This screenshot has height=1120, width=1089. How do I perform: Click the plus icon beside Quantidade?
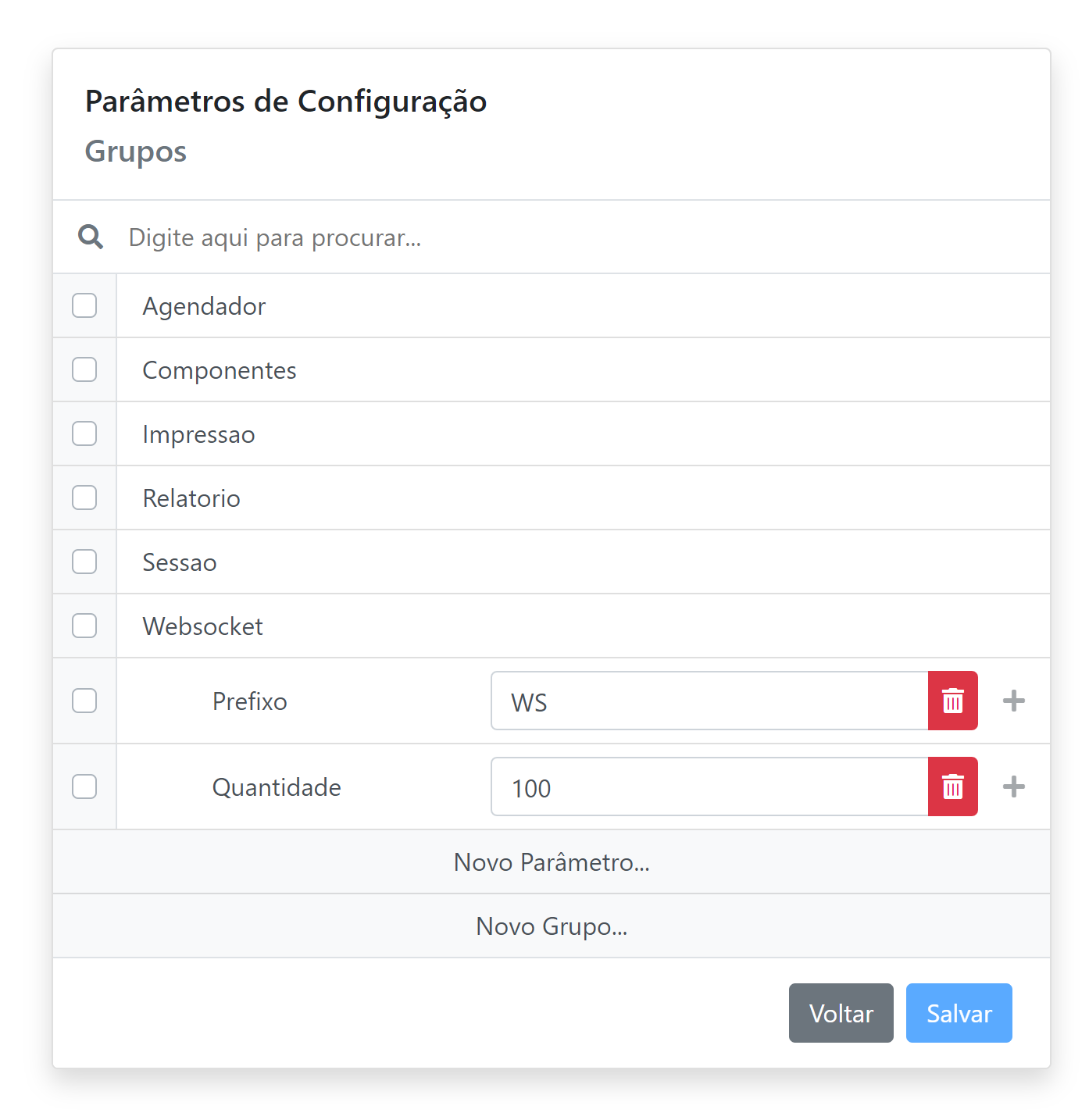pos(1013,786)
